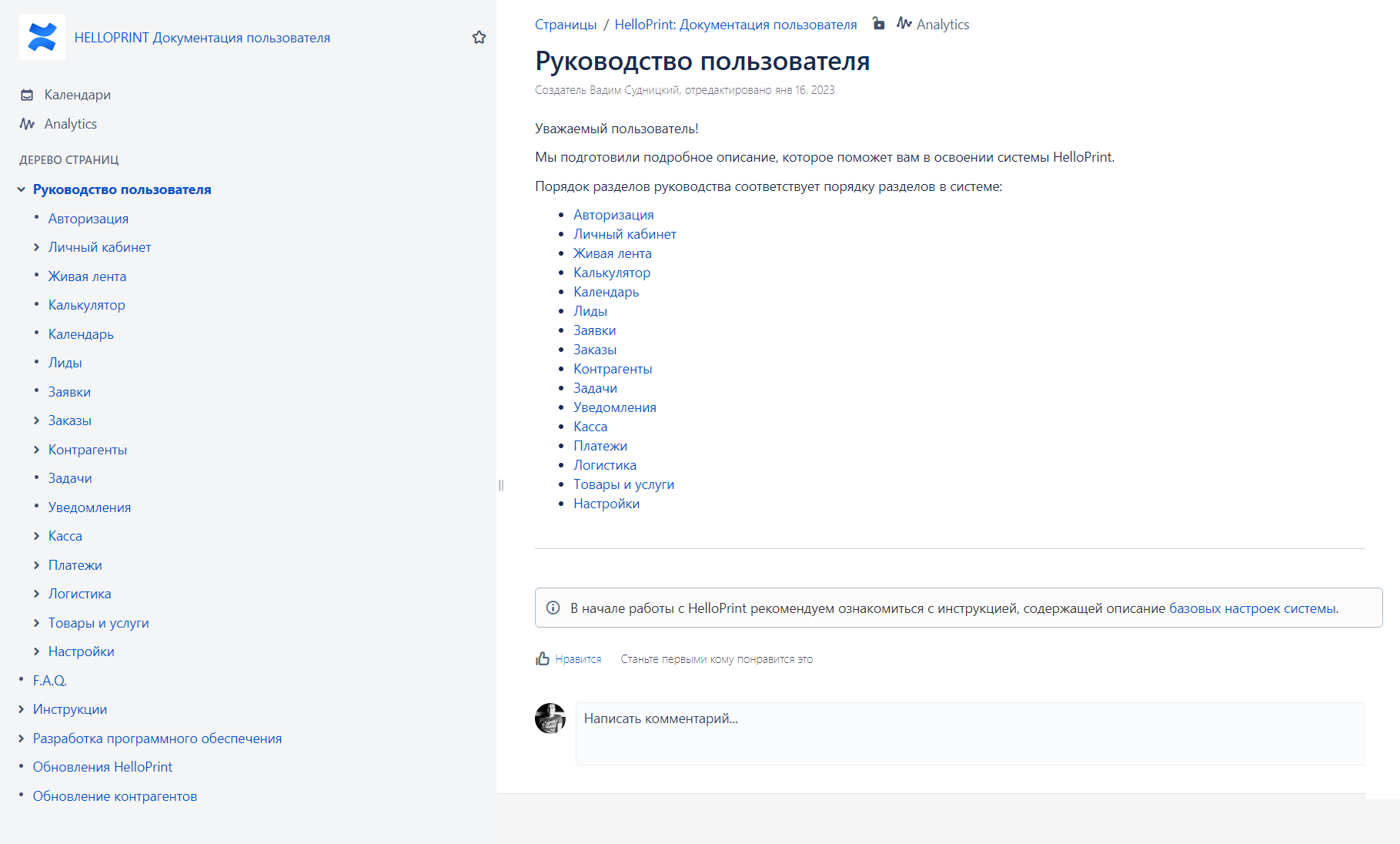
Task: Expand Платежи in the page tree
Action: point(36,565)
